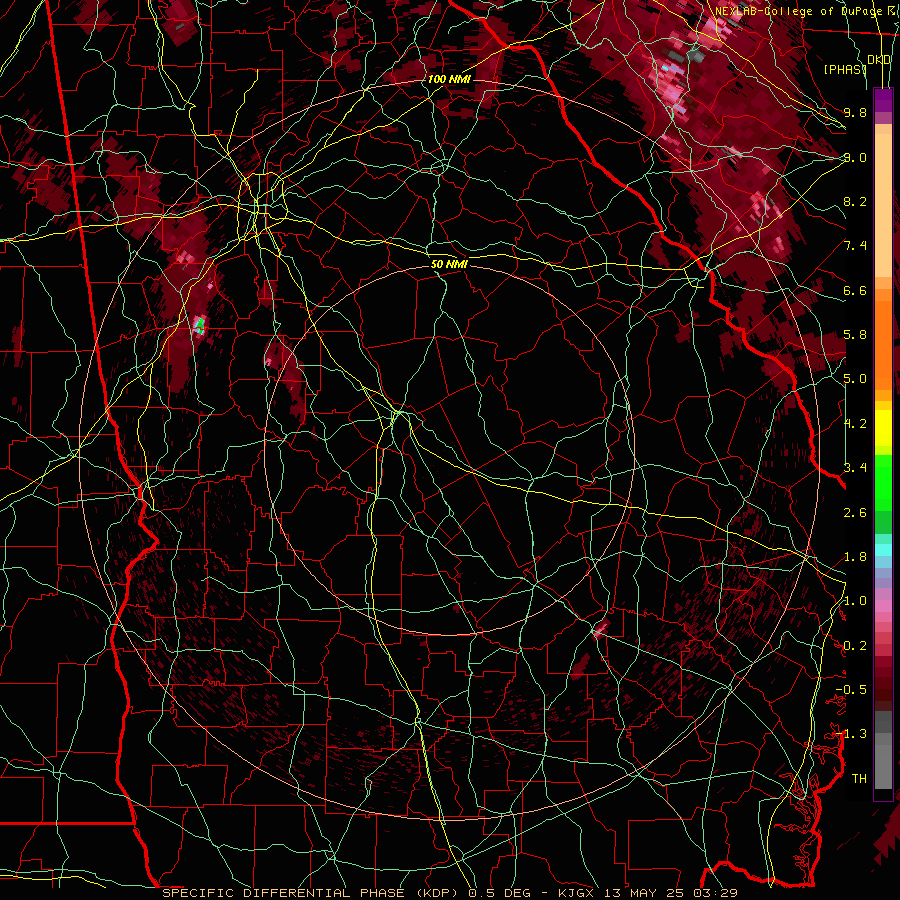The width and height of the screenshot is (900, 900).
Task: Click the dark orange band of the color scale
Action: point(883,346)
